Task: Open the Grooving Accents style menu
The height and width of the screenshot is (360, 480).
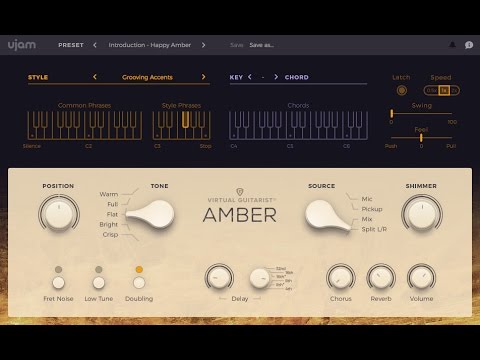Action: (147, 77)
